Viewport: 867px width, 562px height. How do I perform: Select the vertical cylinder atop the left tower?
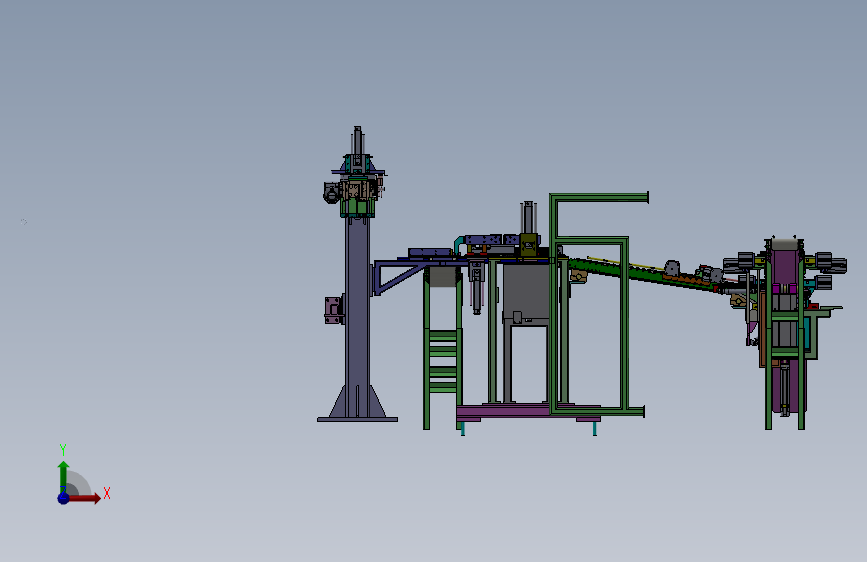click(x=358, y=142)
